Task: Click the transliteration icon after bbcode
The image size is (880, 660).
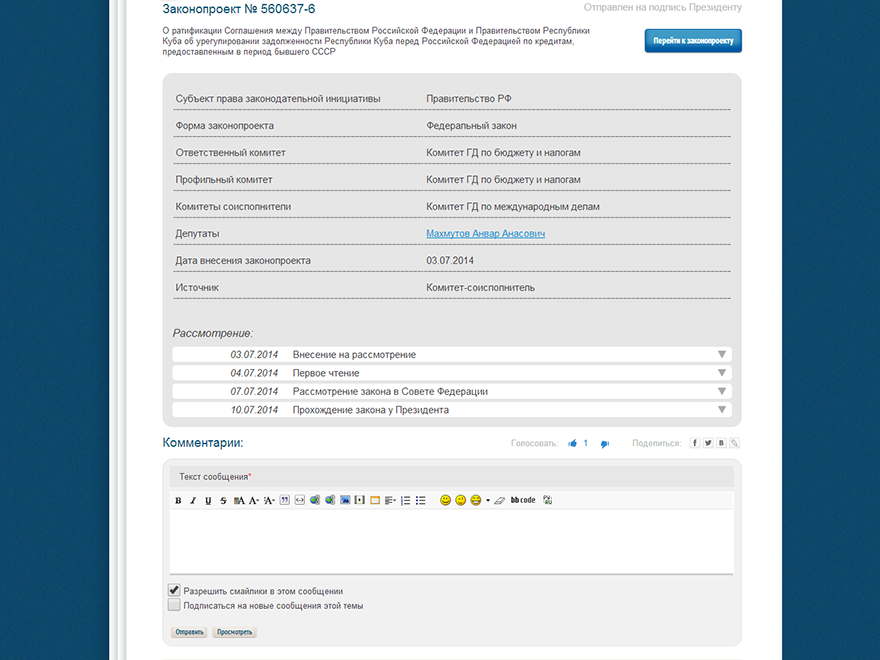Action: [x=548, y=500]
